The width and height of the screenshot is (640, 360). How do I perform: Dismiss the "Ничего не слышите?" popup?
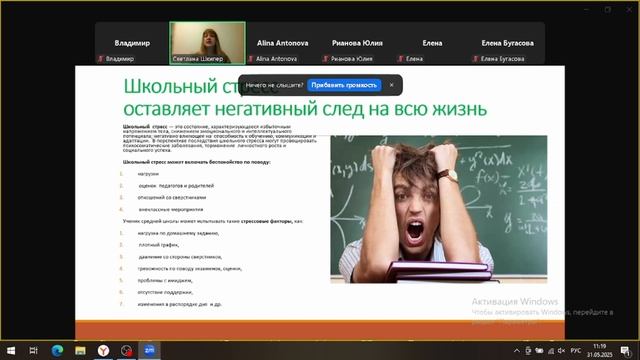pyautogui.click(x=391, y=85)
